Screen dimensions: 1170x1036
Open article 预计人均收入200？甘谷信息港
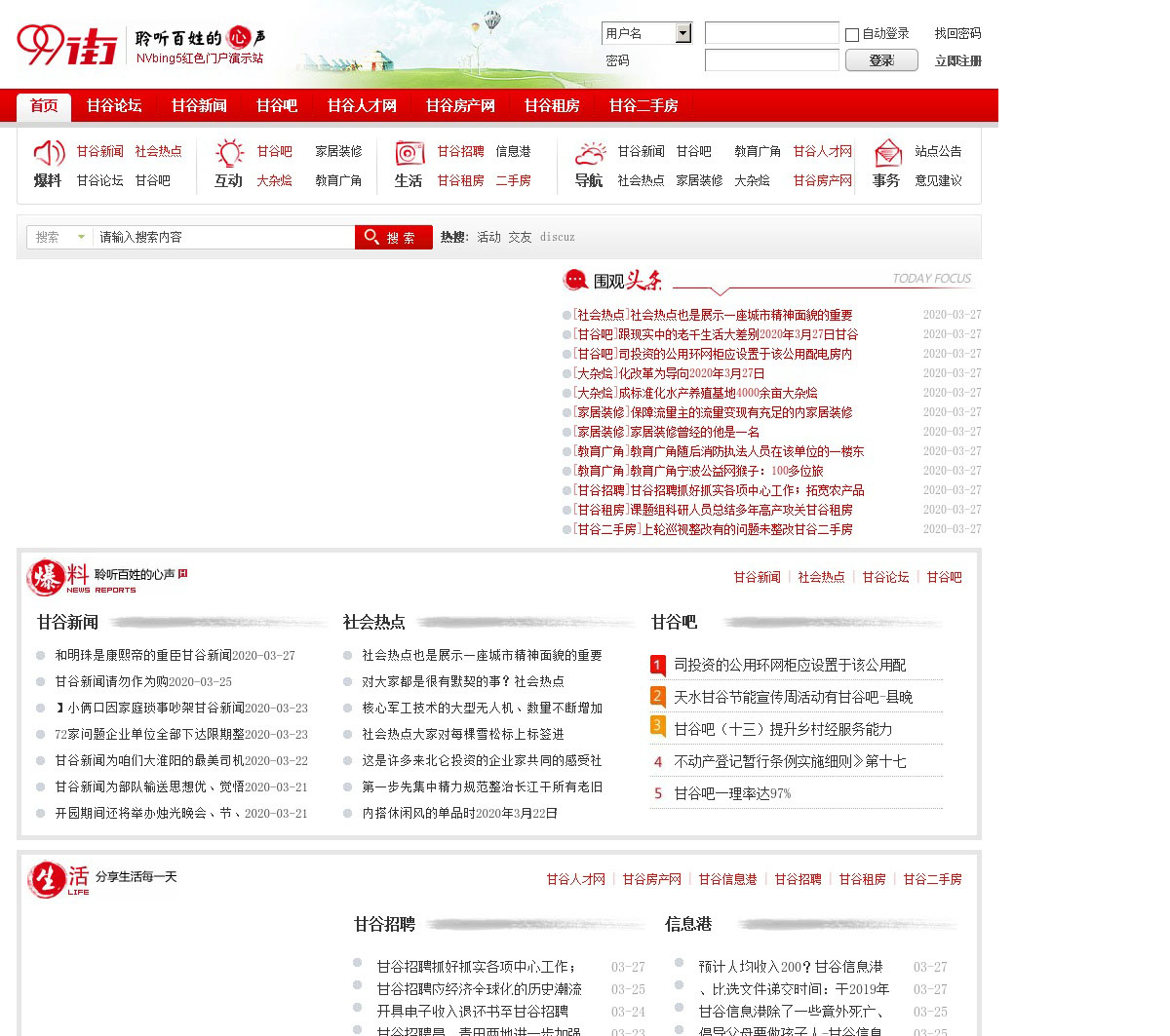[791, 967]
